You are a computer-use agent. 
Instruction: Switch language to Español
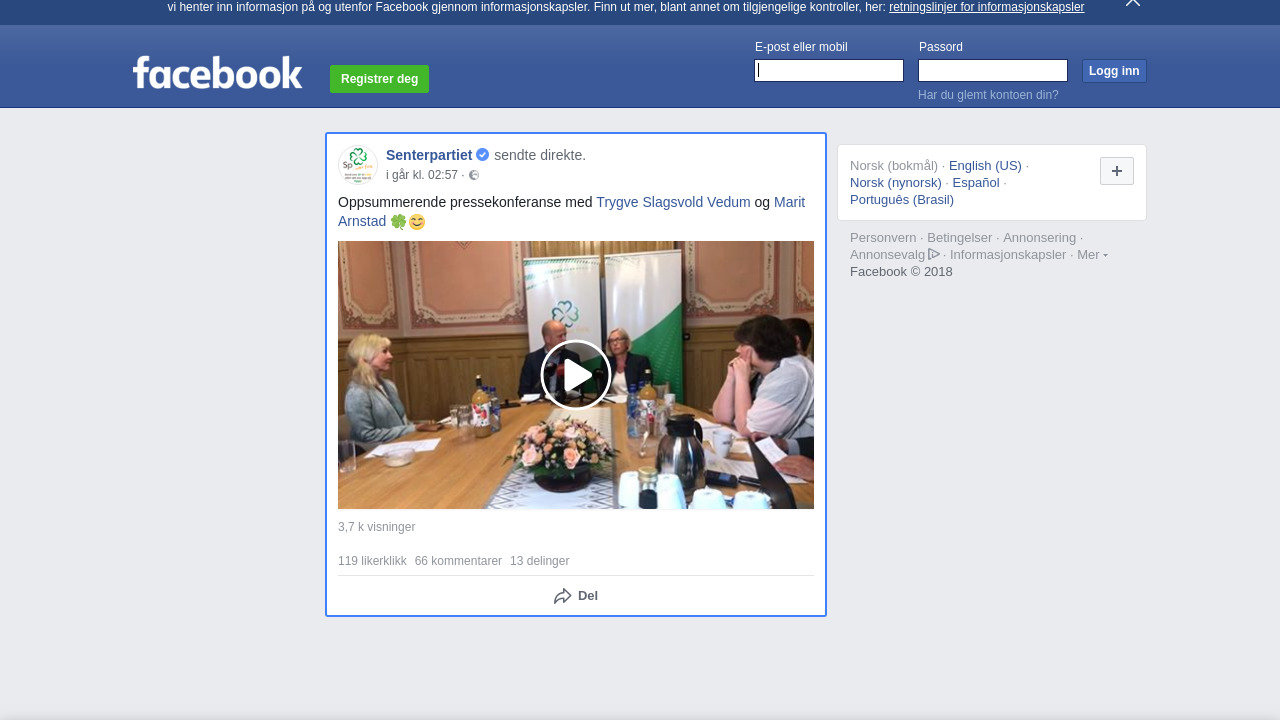976,183
